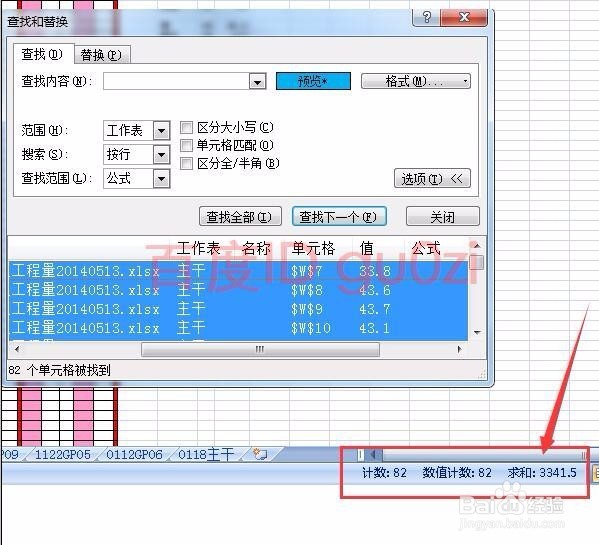The image size is (599, 545).
Task: Open the 0118主干 sheet tab
Action: point(206,454)
